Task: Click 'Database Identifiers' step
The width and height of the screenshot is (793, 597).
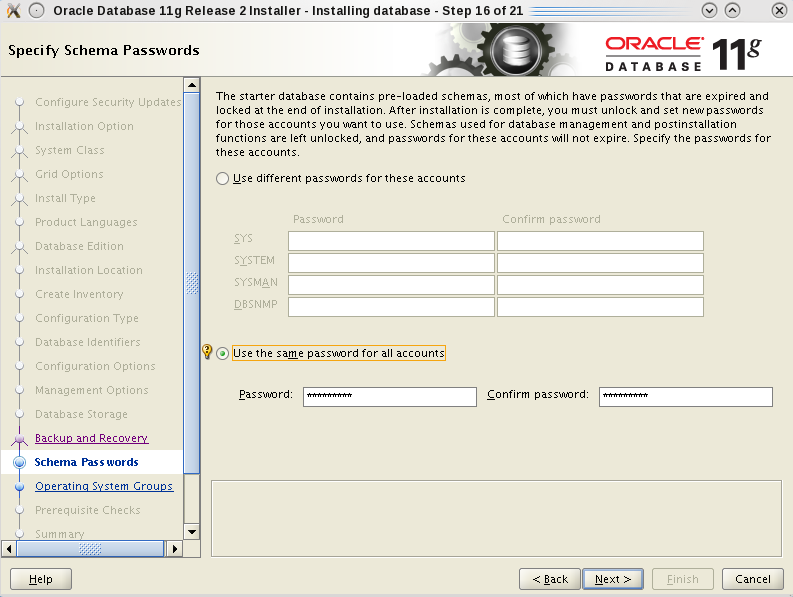Action: (88, 342)
